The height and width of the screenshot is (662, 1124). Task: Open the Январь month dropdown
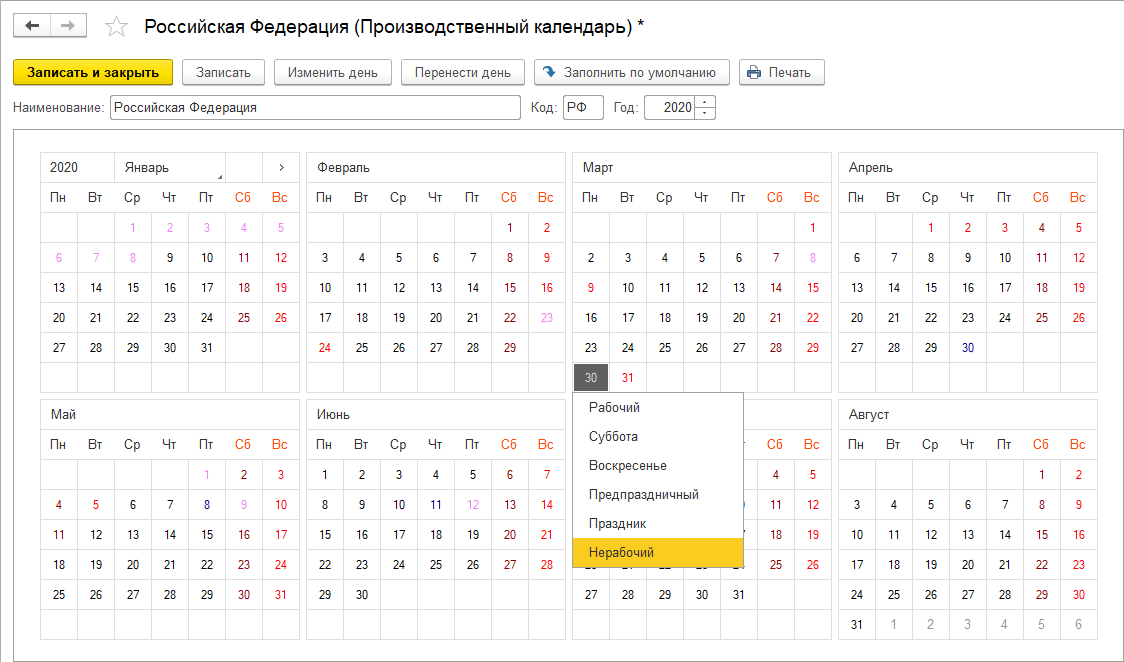170,167
